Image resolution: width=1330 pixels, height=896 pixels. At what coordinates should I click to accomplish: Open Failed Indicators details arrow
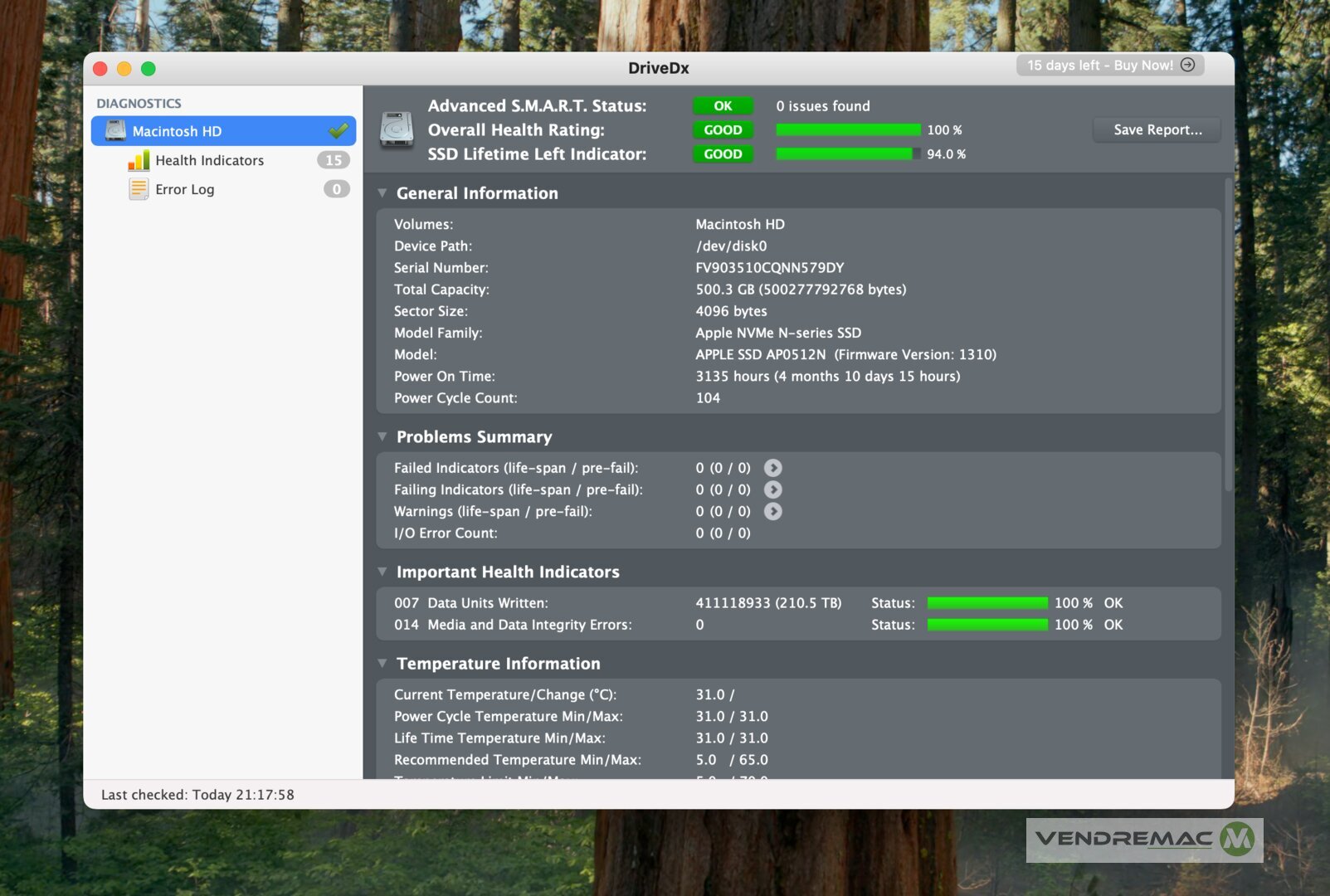772,468
